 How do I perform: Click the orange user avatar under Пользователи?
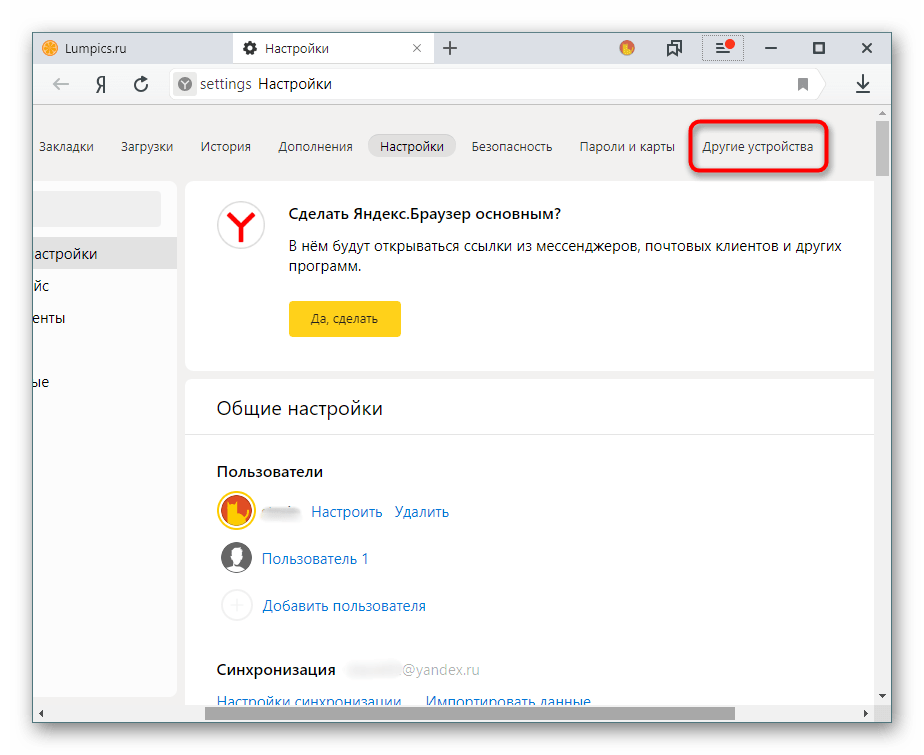236,510
